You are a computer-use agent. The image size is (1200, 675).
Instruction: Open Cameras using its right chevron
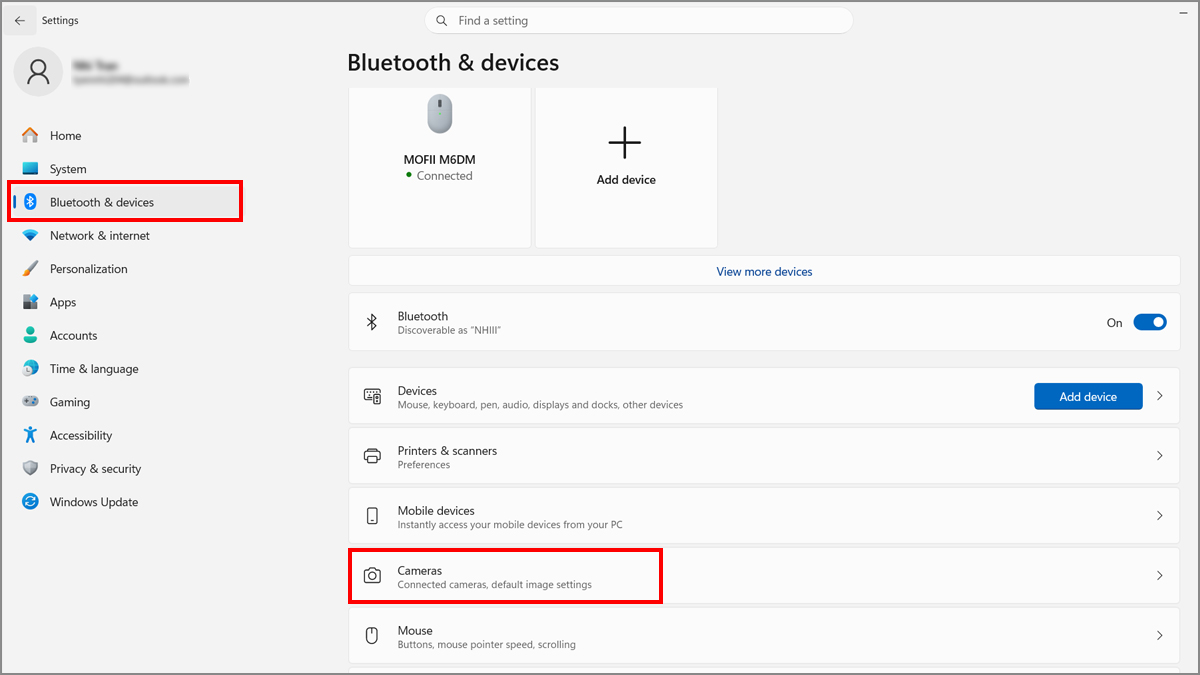tap(1160, 576)
